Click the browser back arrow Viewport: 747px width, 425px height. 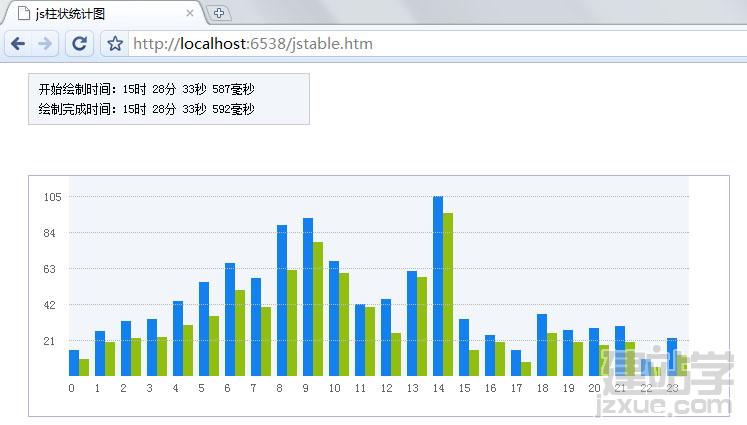pos(18,44)
